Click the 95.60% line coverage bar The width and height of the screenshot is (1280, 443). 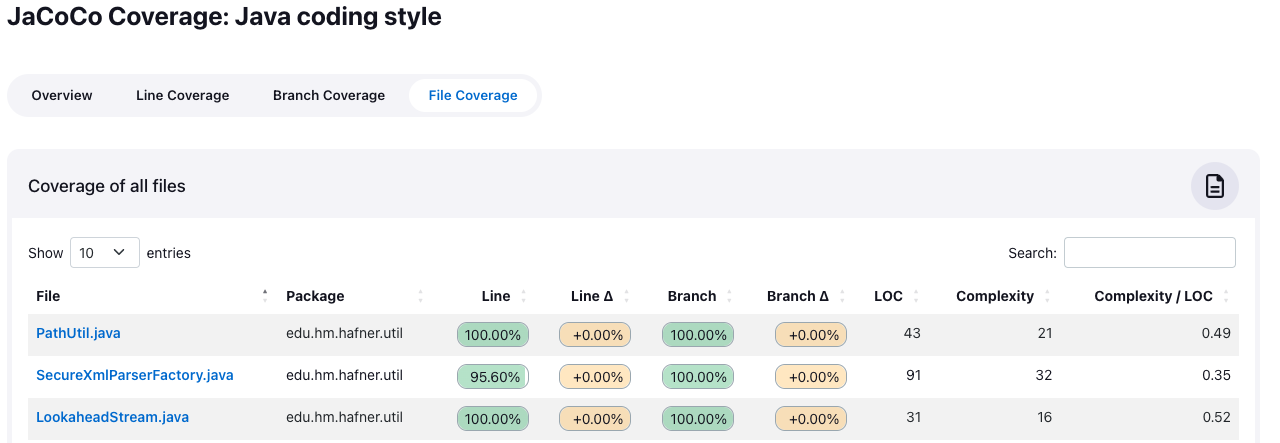(493, 377)
